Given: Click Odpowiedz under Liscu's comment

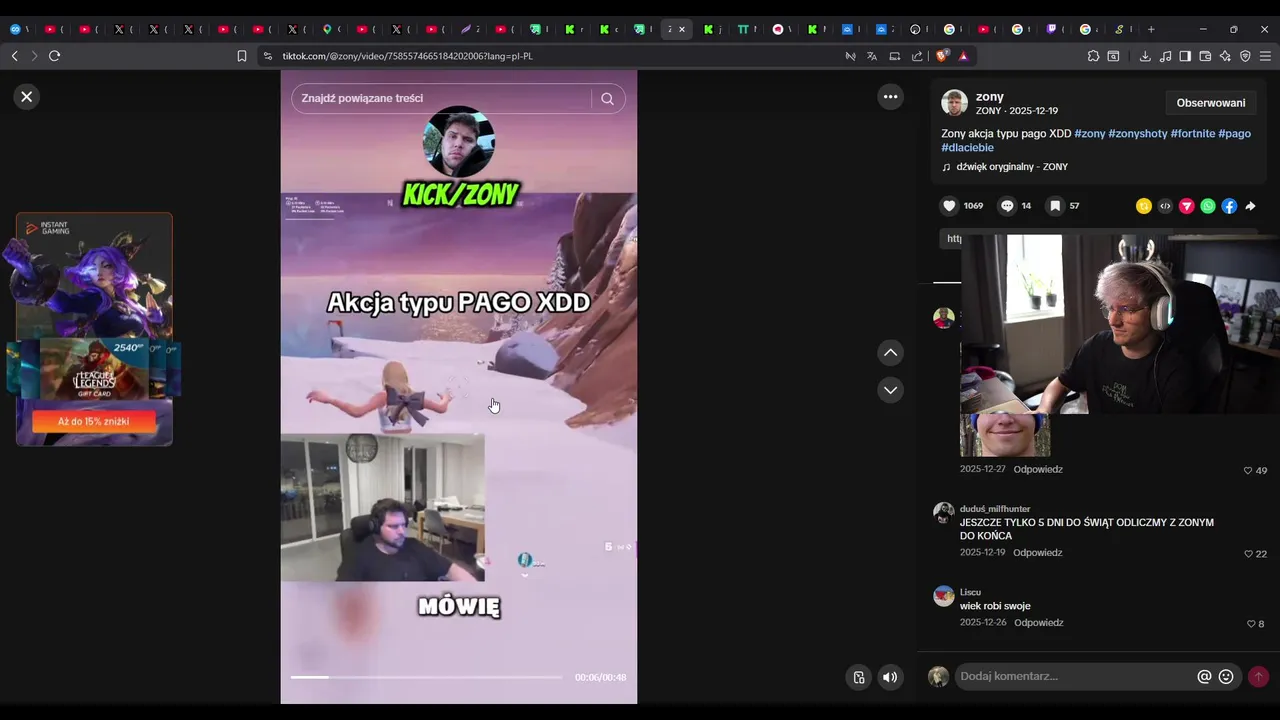Looking at the screenshot, I should [x=1038, y=623].
